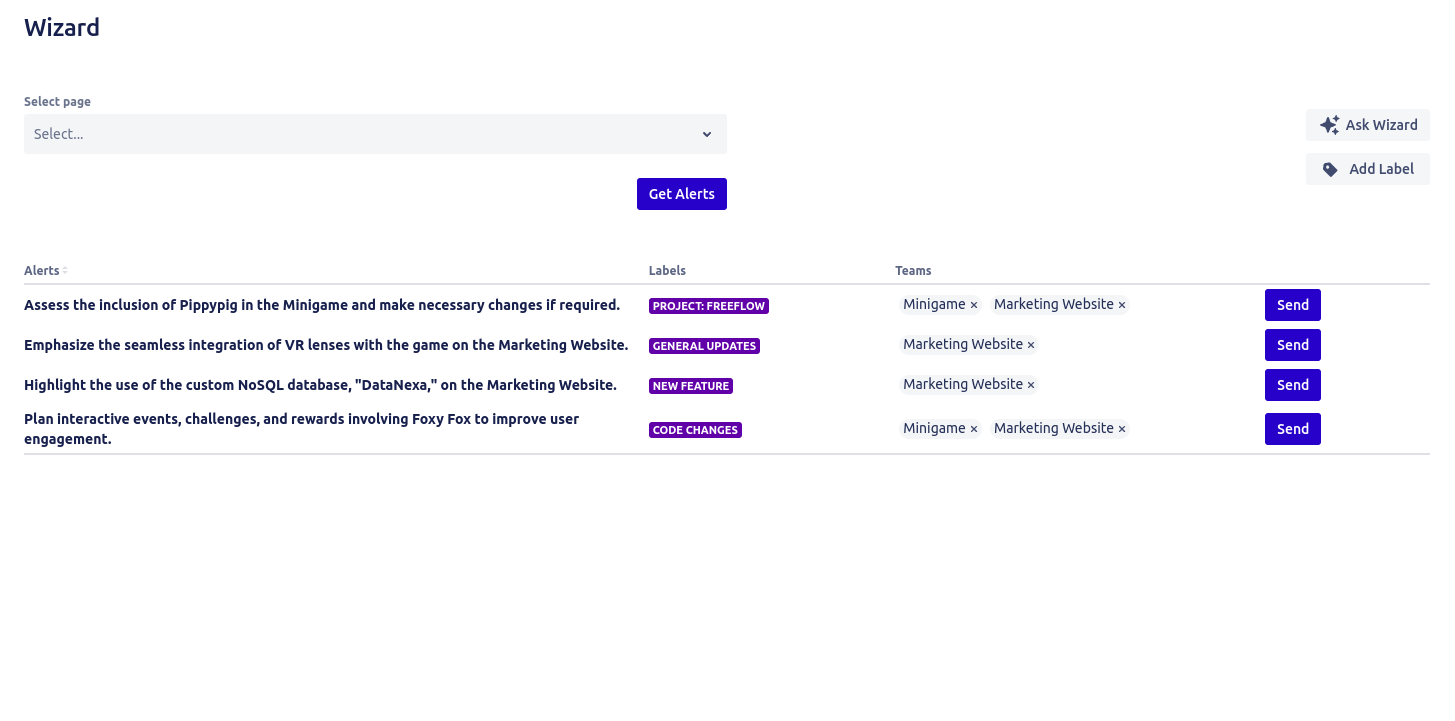Viewport: 1455px width, 721px height.
Task: Remove the Minigame team from the Foxy Fox alert
Action: (973, 428)
